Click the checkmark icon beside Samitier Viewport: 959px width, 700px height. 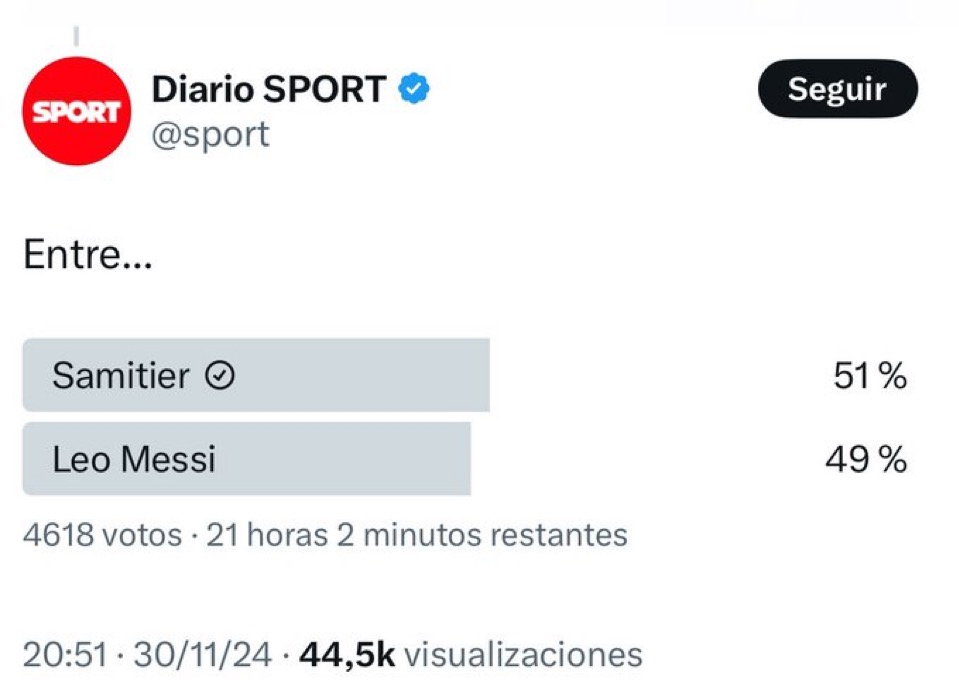219,376
